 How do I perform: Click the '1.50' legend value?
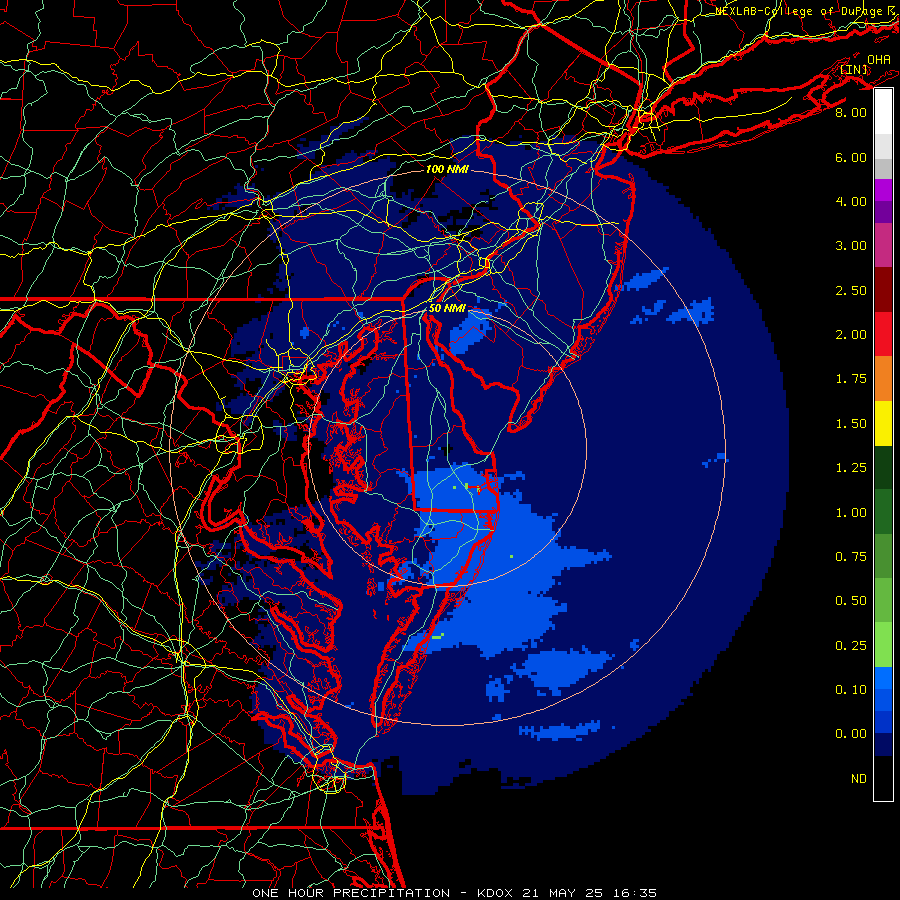coord(851,424)
